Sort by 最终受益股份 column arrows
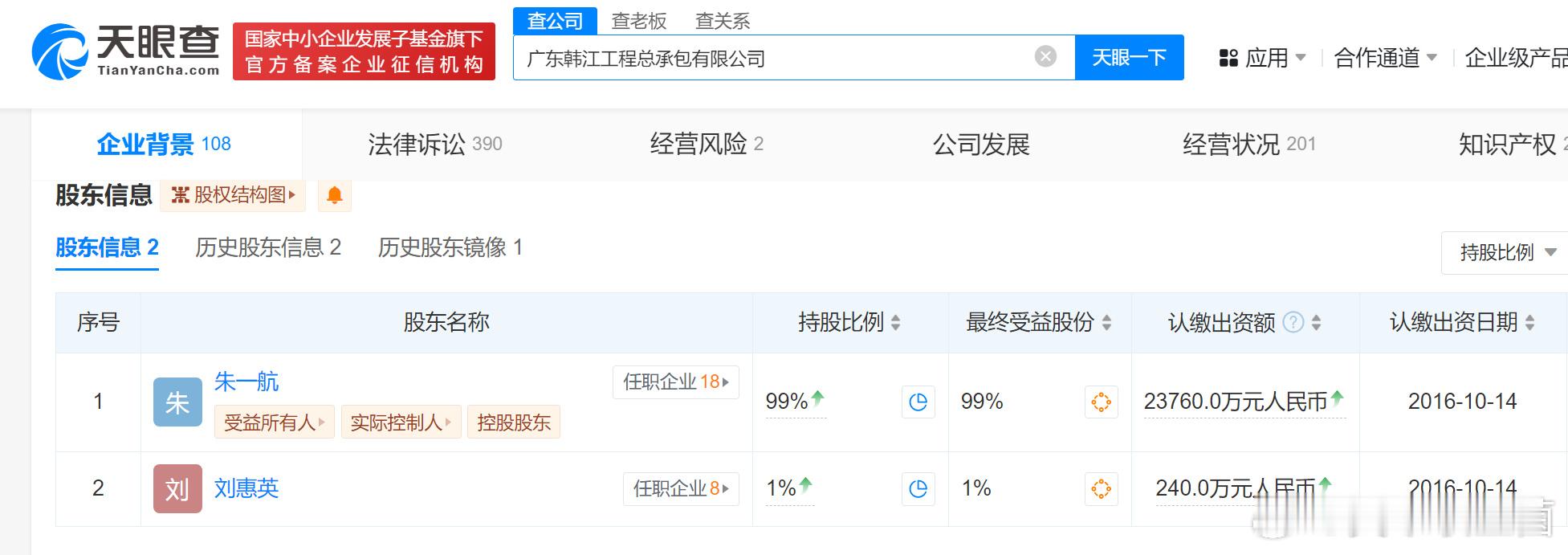Viewport: 1568px width, 555px height. (x=1107, y=323)
